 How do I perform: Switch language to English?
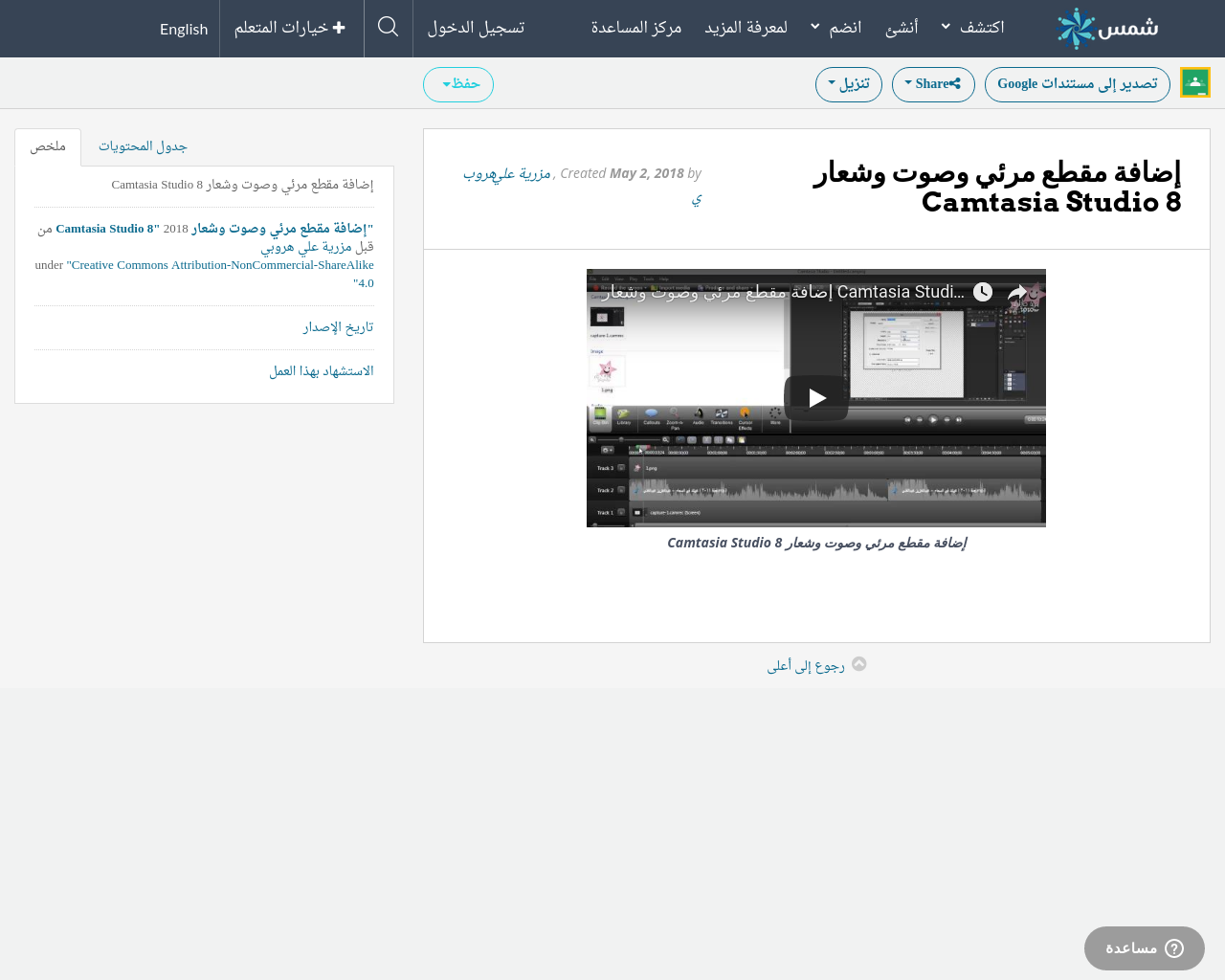184,29
